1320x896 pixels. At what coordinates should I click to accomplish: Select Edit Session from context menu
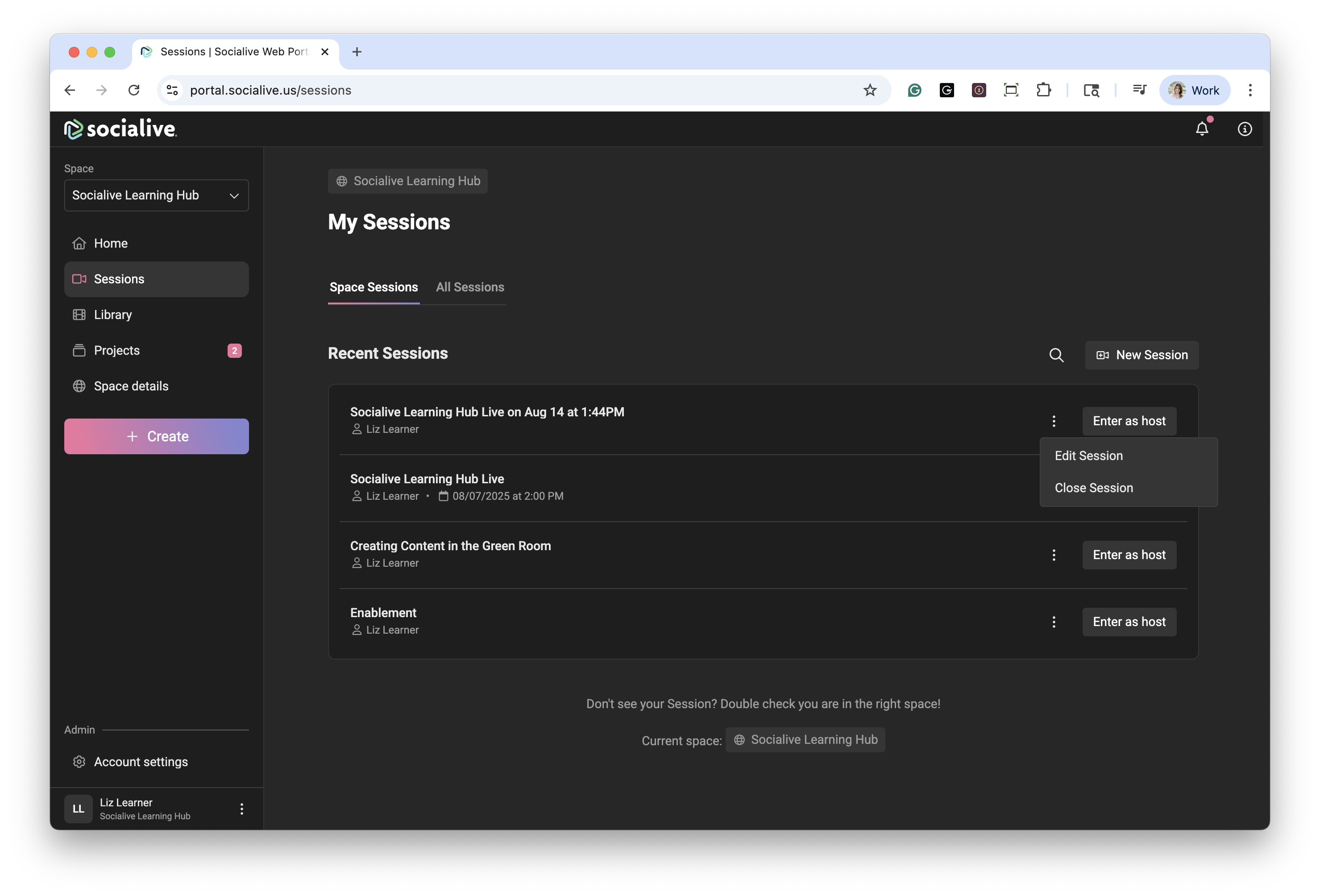pos(1088,456)
